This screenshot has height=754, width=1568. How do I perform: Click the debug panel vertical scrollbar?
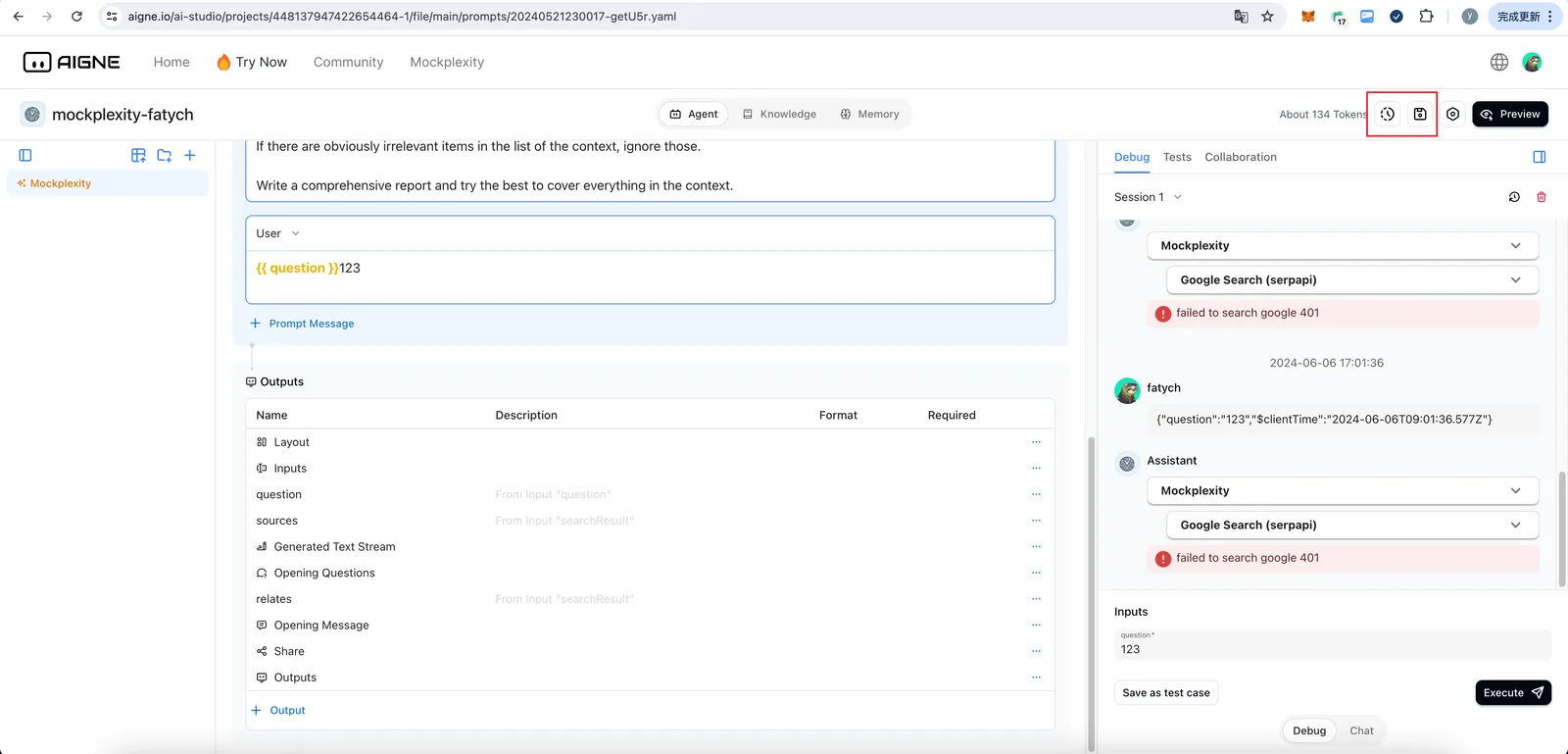(x=1561, y=529)
